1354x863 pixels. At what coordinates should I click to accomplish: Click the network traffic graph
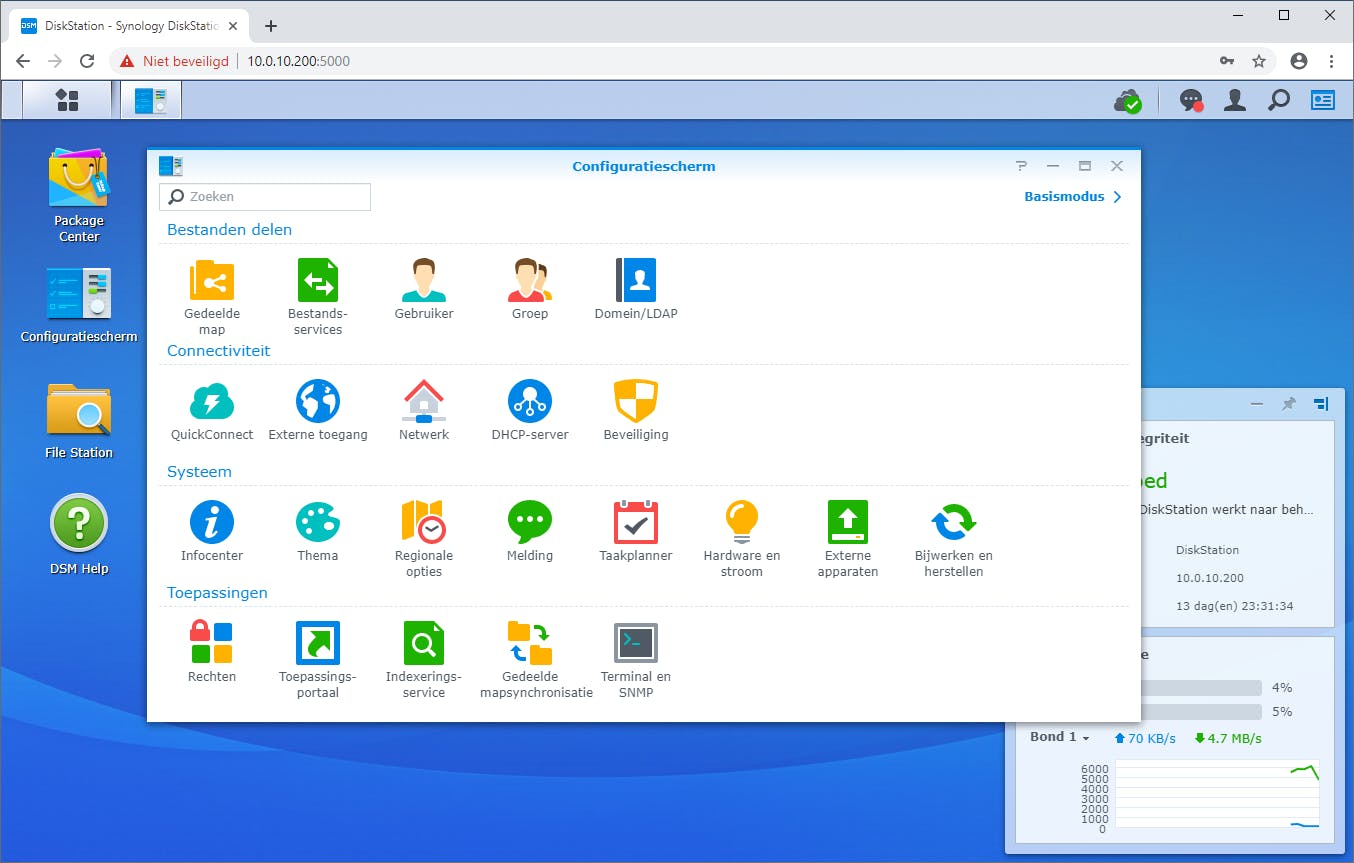(1217, 794)
